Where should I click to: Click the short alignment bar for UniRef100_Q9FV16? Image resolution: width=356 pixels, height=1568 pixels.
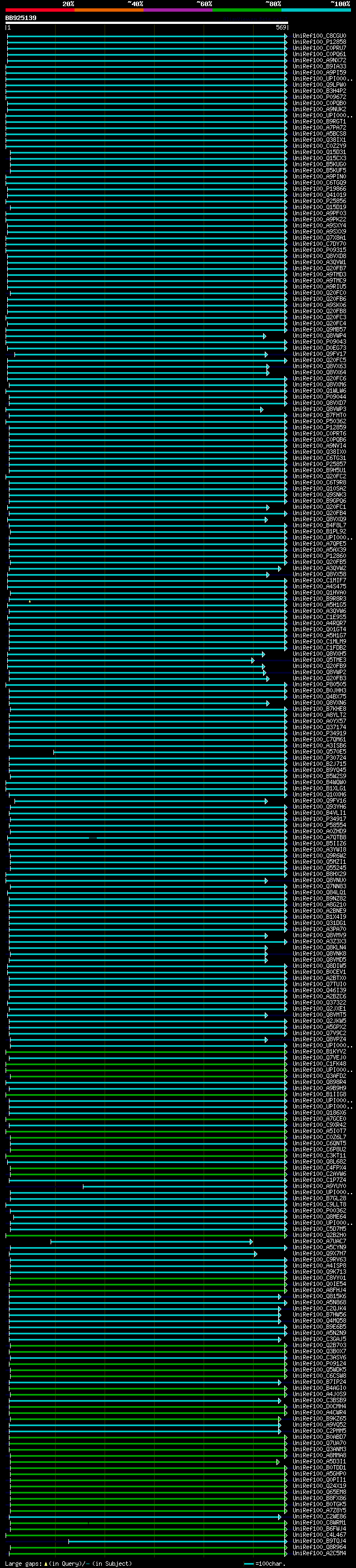tap(141, 801)
